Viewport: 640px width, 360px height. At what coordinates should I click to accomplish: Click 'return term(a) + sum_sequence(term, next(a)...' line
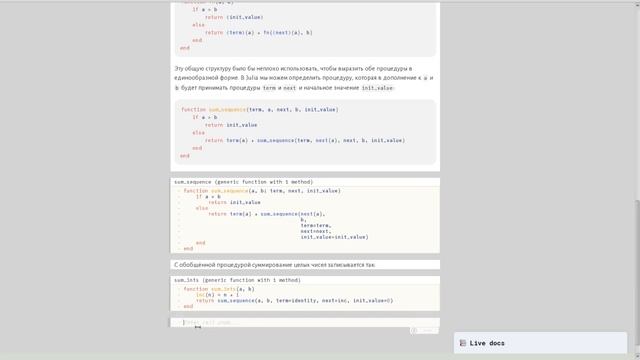(x=305, y=140)
